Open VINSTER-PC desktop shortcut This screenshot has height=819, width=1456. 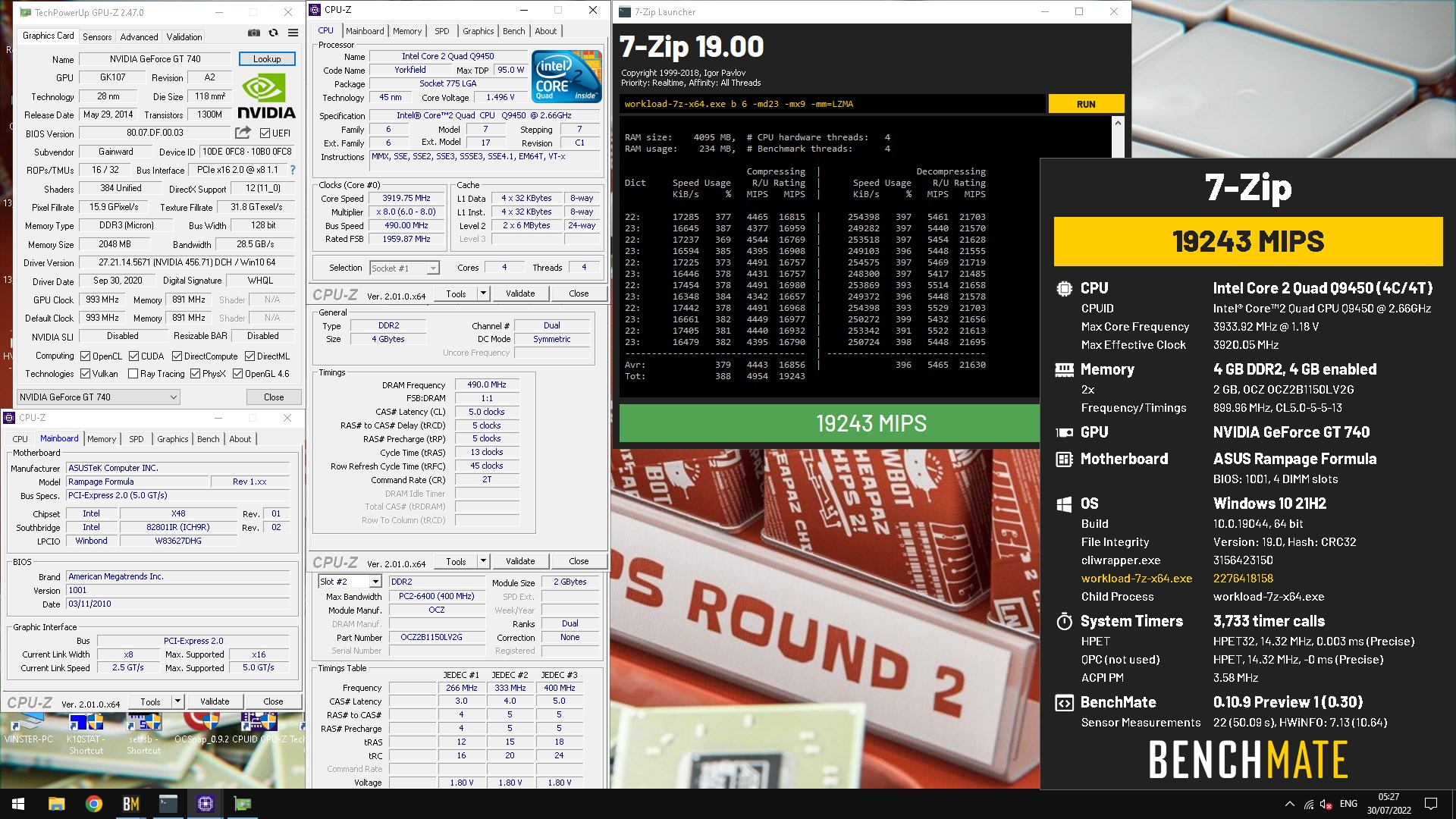pyautogui.click(x=29, y=728)
